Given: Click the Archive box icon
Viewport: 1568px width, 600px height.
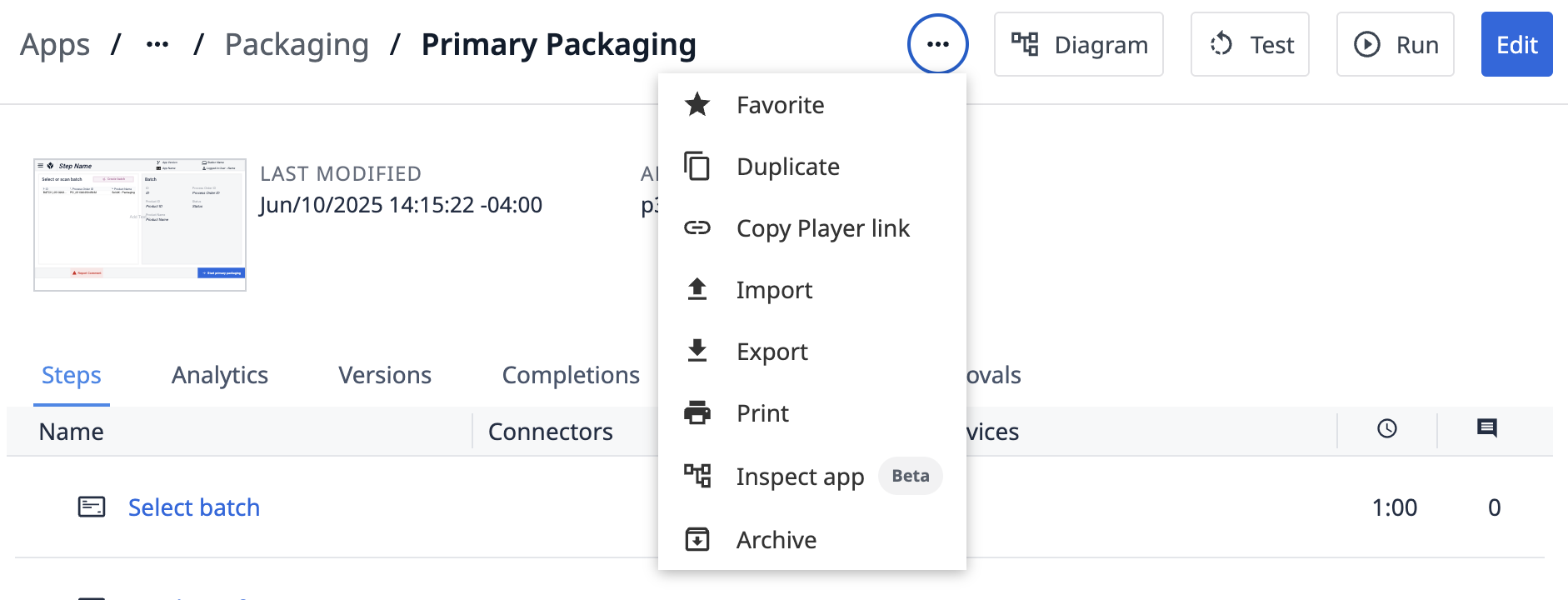Looking at the screenshot, I should pos(697,539).
